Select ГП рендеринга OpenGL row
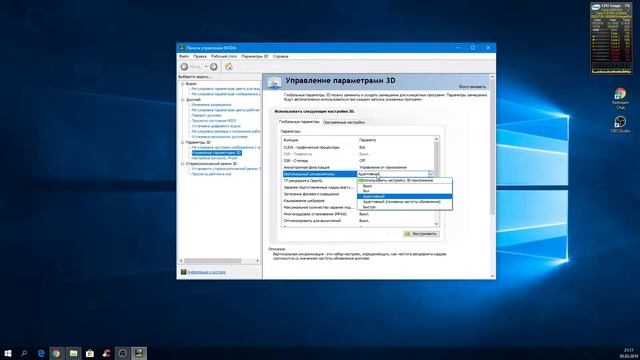This screenshot has width=640, height=360. tap(320, 181)
